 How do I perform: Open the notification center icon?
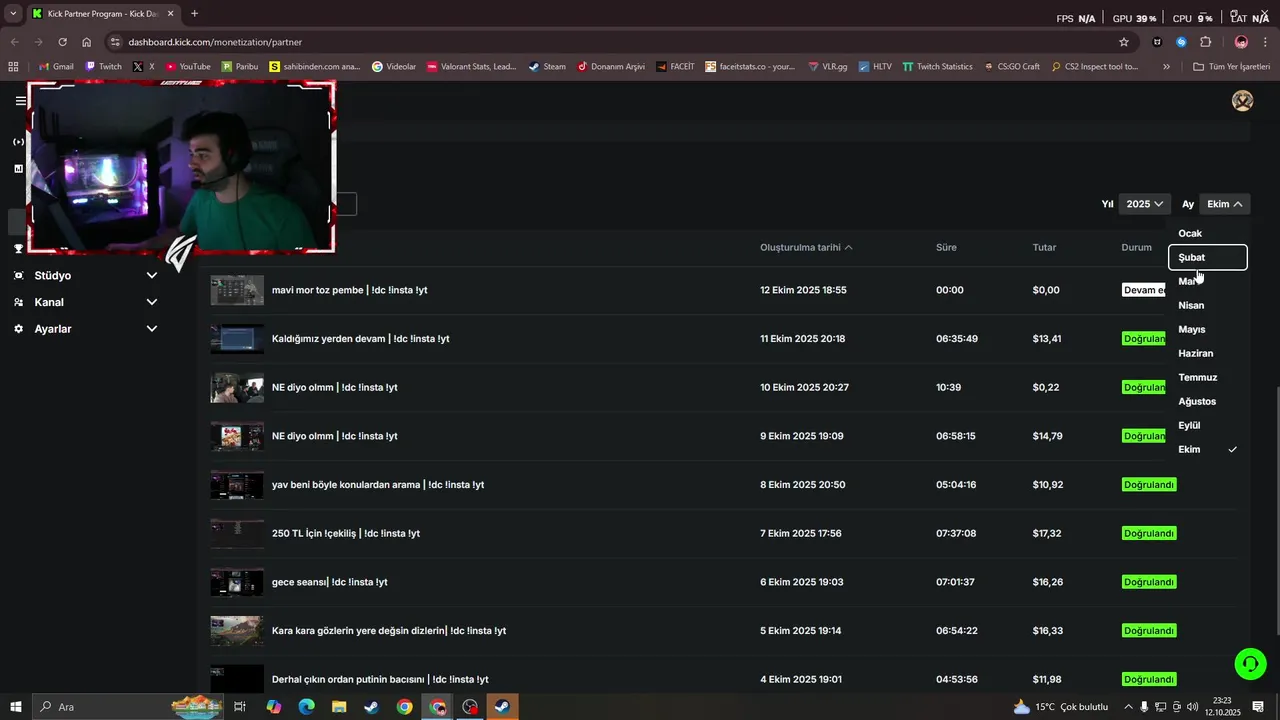tap(1258, 707)
